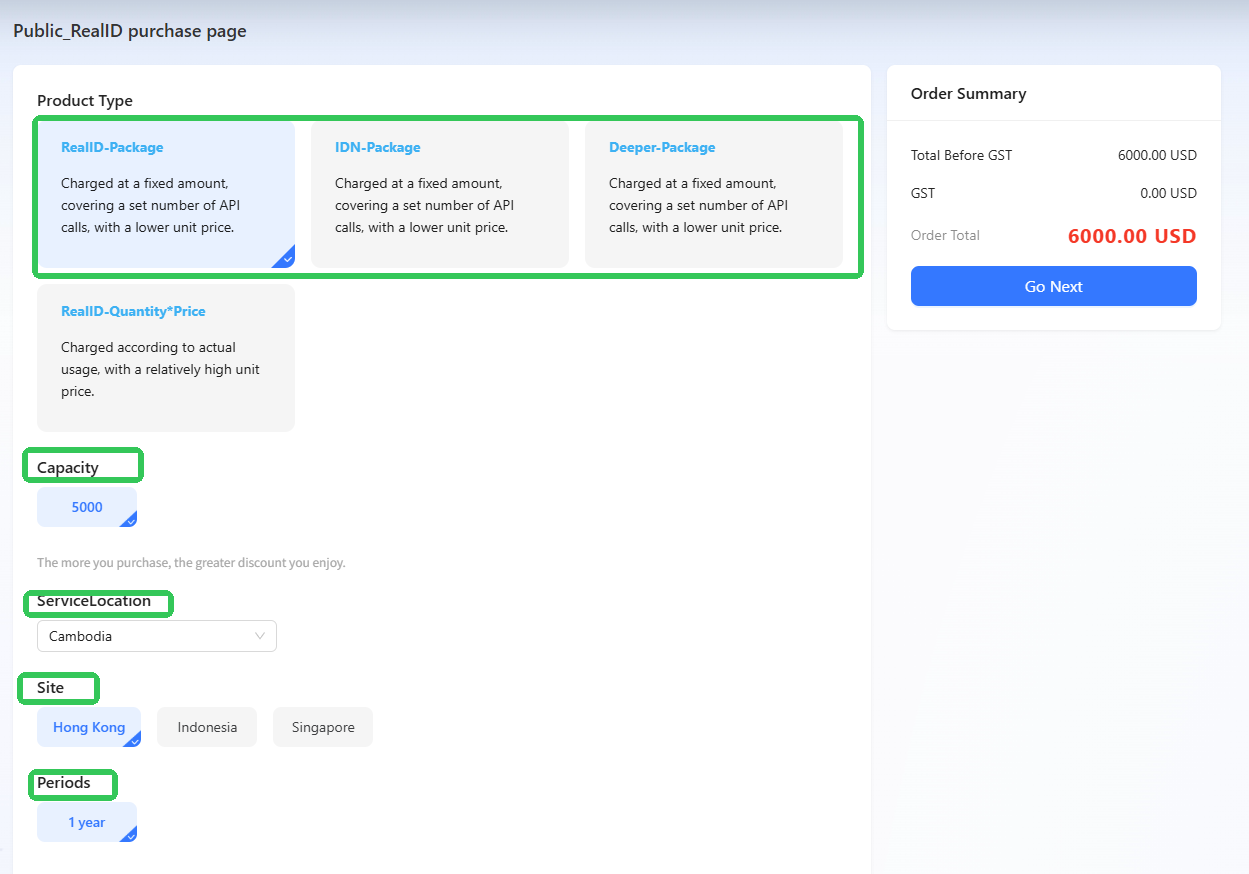1249x874 pixels.
Task: Choose Hong Kong as the site
Action: (88, 727)
